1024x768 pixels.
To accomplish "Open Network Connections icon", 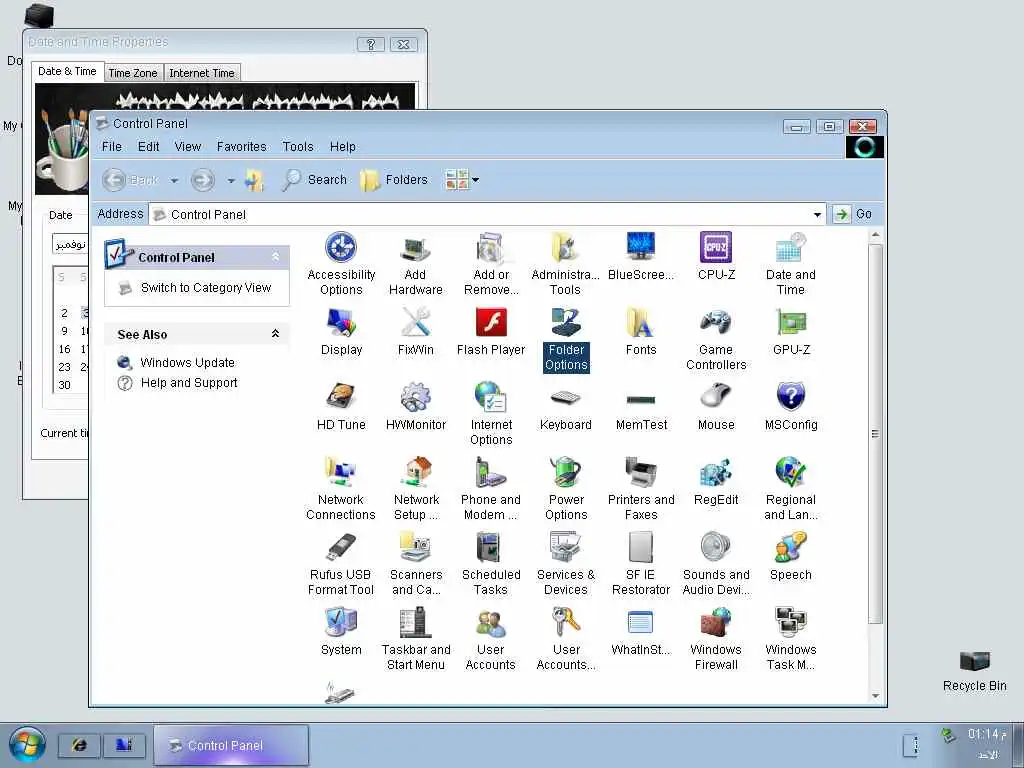I will 341,488.
